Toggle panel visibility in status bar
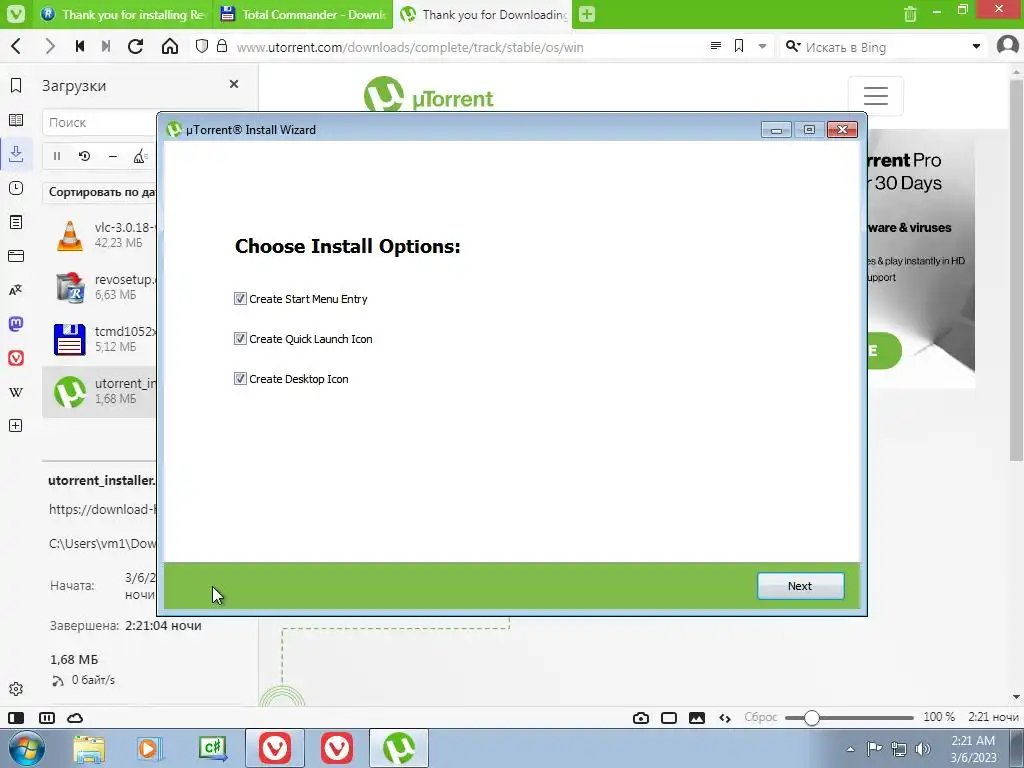1024x768 pixels. click(x=16, y=718)
